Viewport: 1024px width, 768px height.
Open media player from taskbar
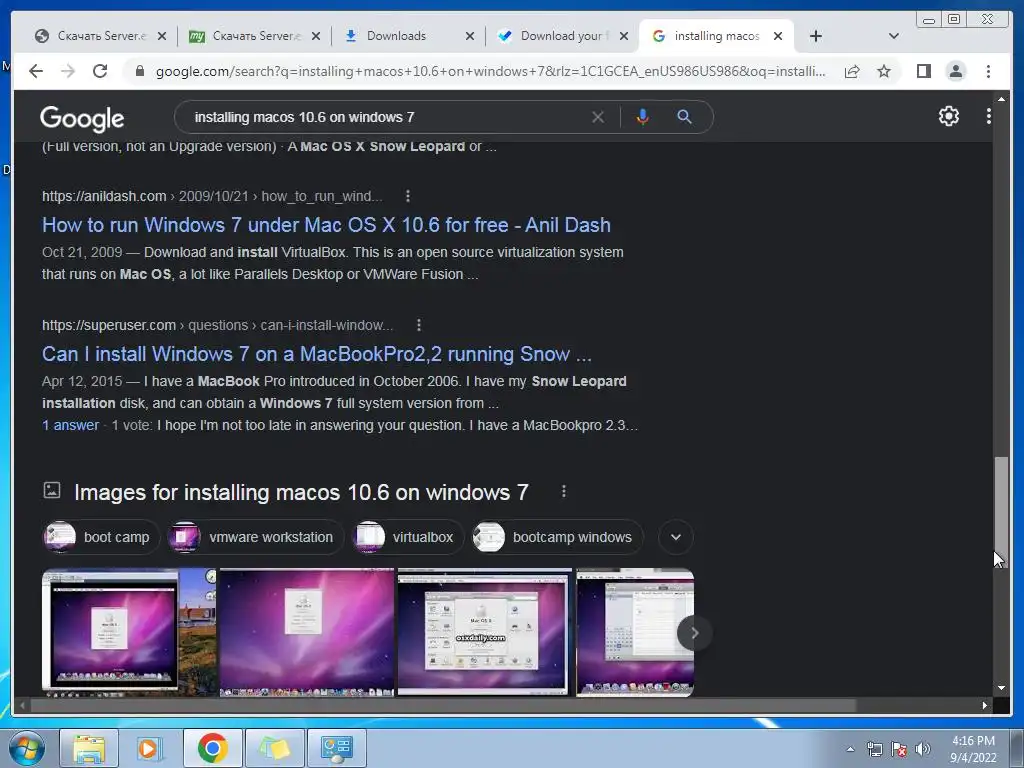click(150, 748)
